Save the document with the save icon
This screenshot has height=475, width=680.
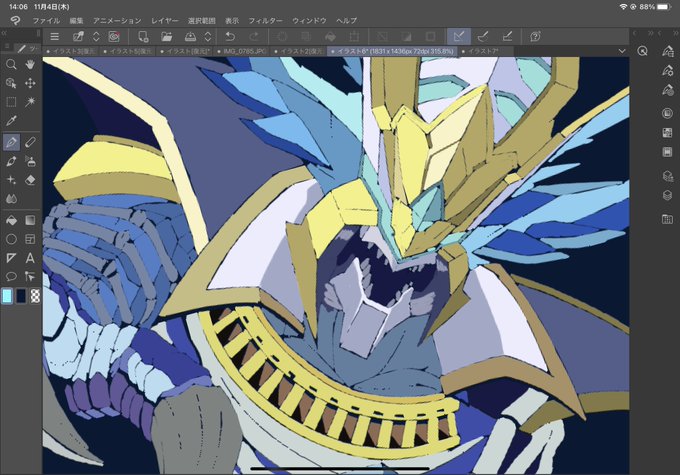click(x=190, y=37)
